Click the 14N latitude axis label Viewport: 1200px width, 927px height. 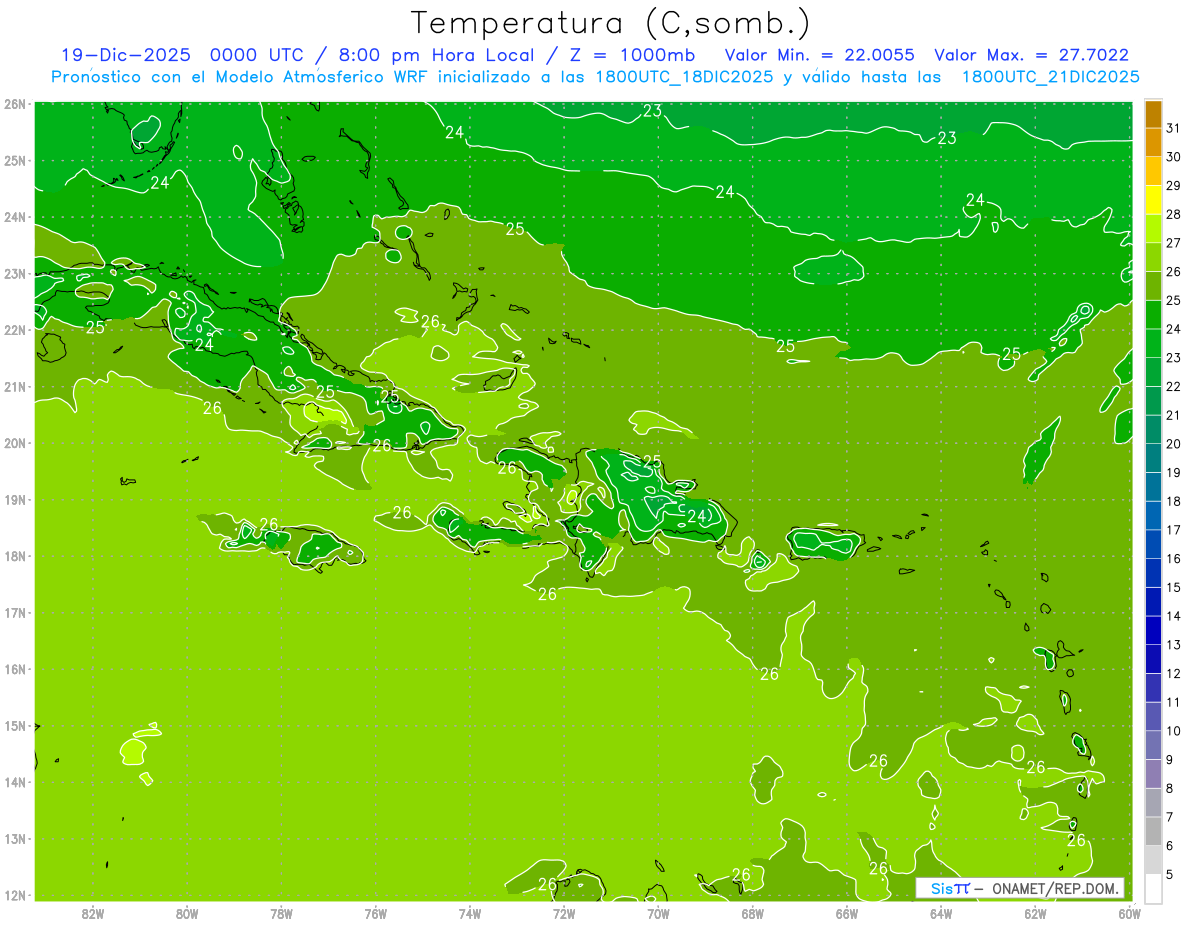pos(14,782)
